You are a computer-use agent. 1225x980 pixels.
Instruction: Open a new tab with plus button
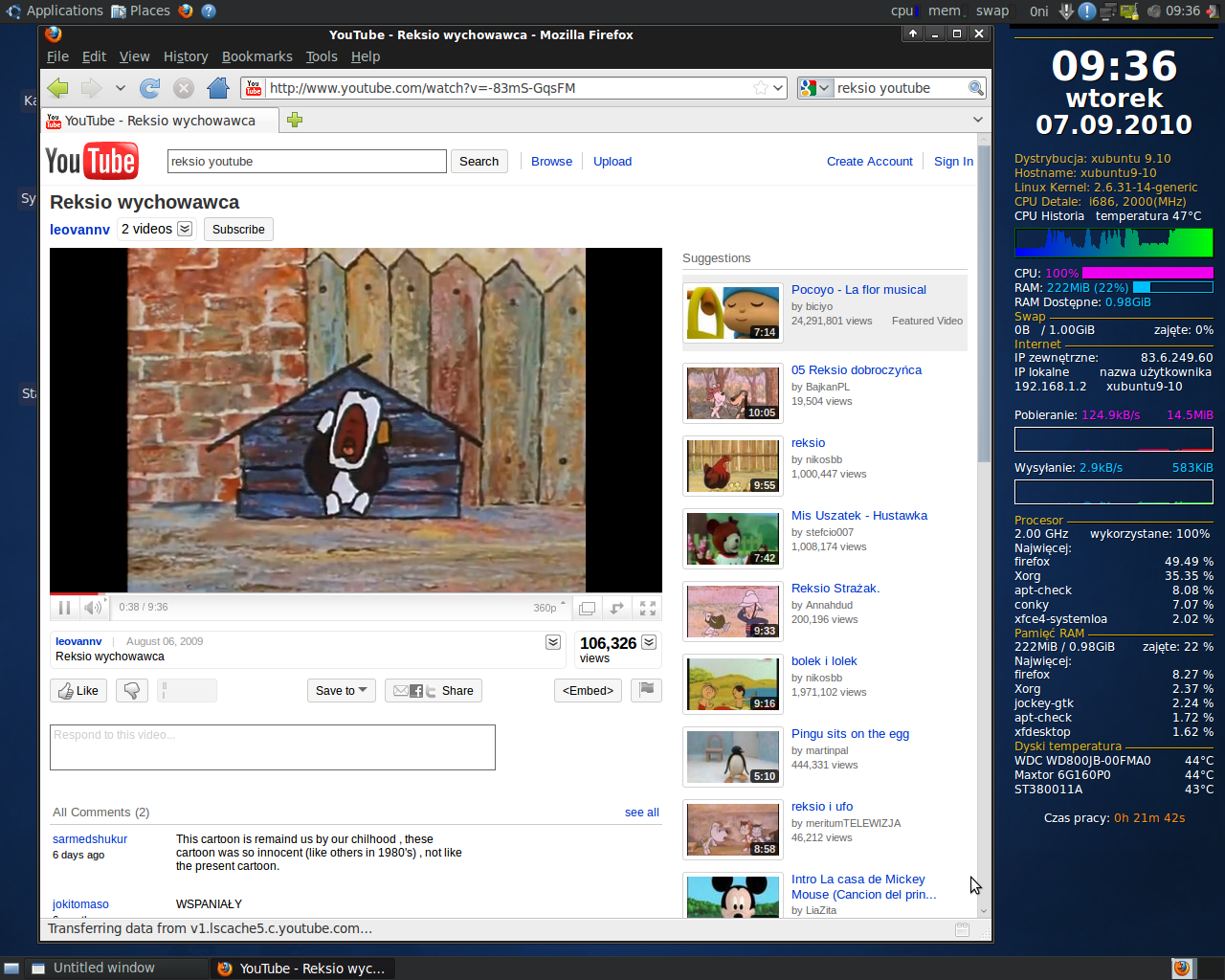coord(295,120)
